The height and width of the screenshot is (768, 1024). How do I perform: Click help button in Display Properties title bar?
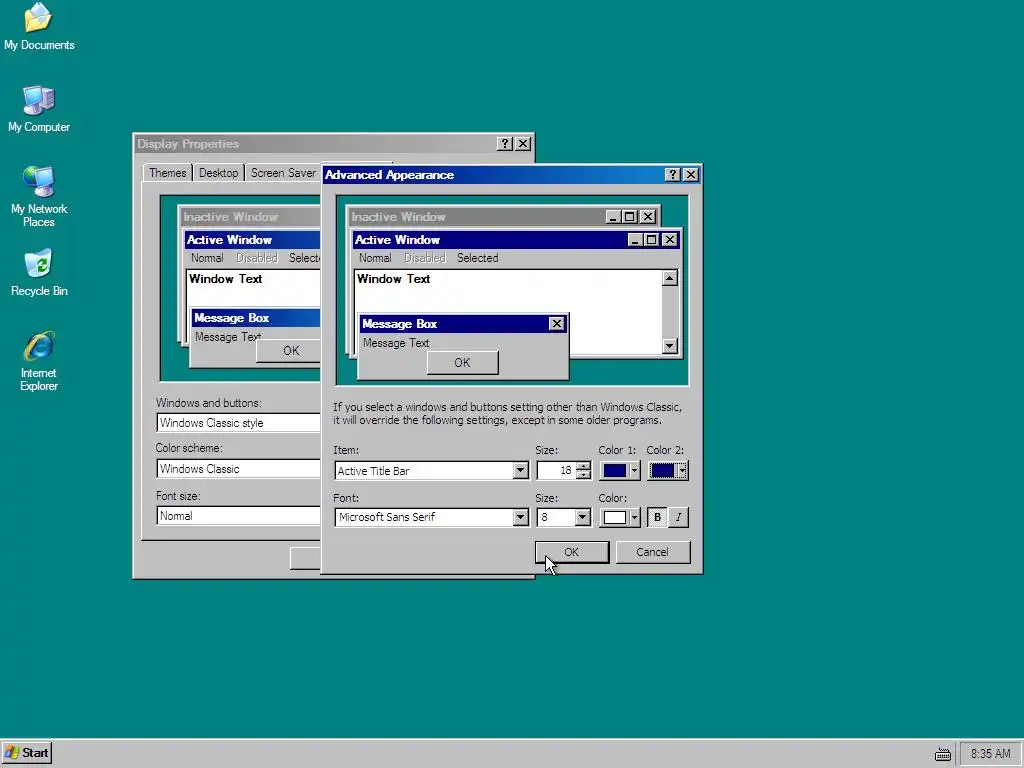pos(504,144)
